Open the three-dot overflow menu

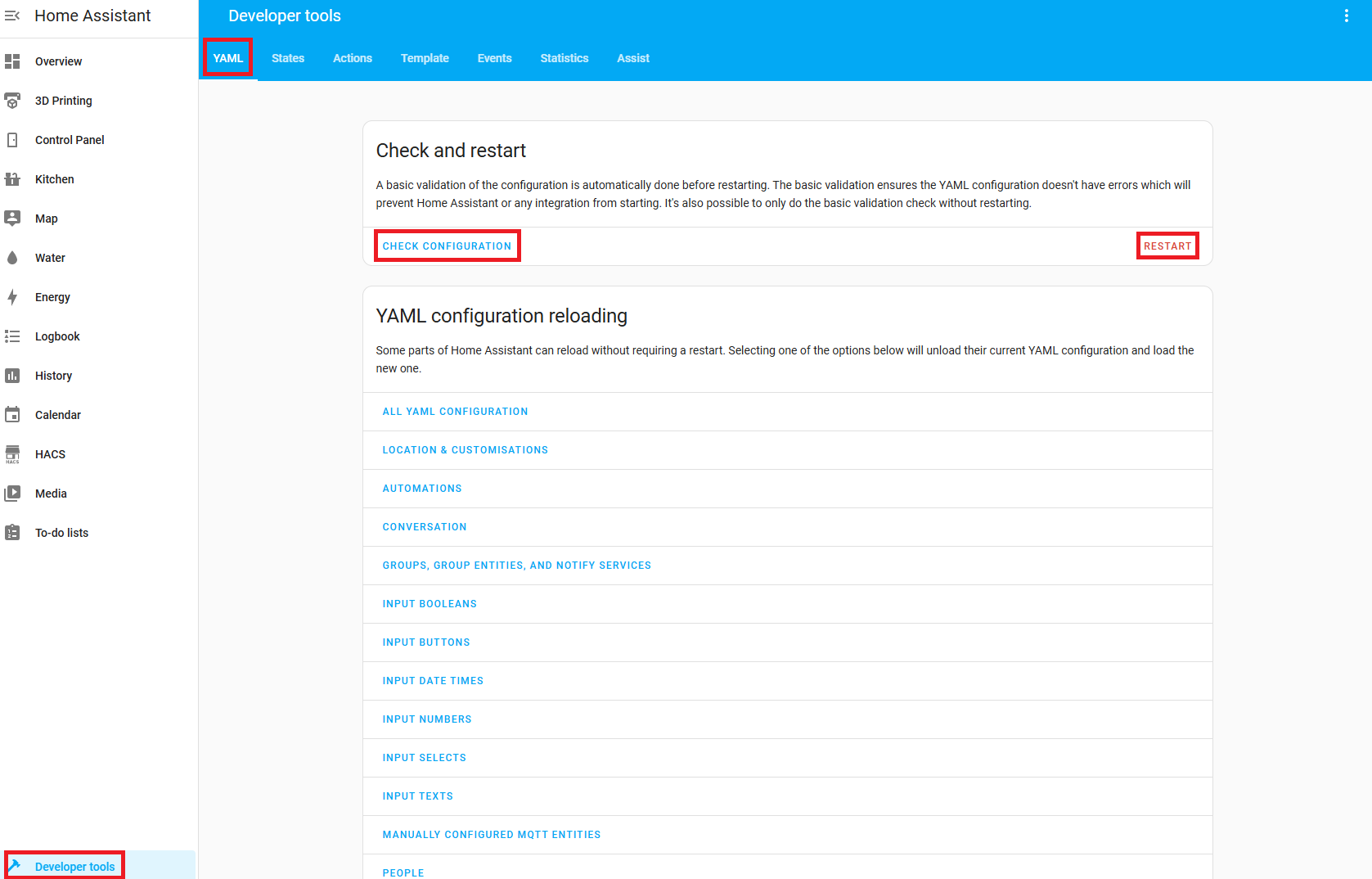click(1347, 15)
